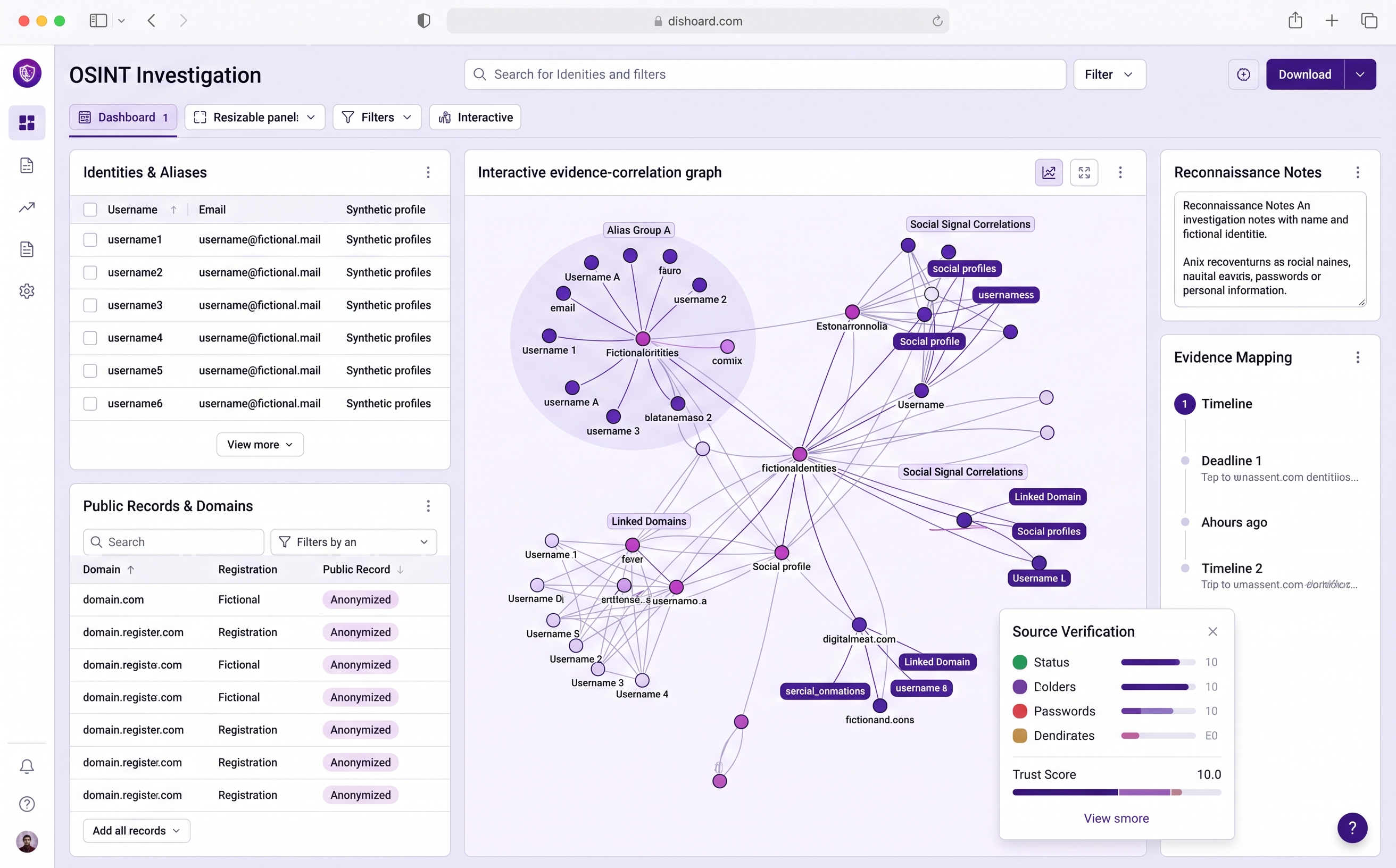Expand the correlation graph to fullscreen
Image resolution: width=1396 pixels, height=868 pixels.
click(x=1084, y=172)
